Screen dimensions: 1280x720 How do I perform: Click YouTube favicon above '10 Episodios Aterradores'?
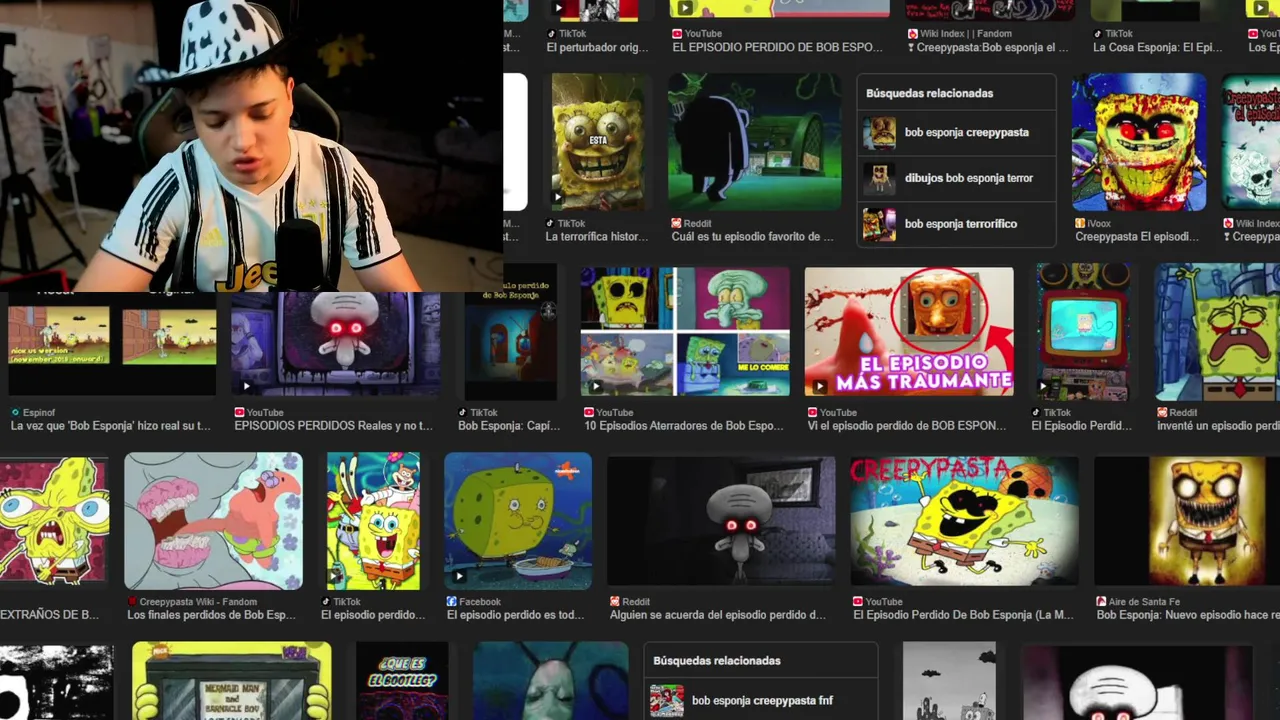coord(589,412)
